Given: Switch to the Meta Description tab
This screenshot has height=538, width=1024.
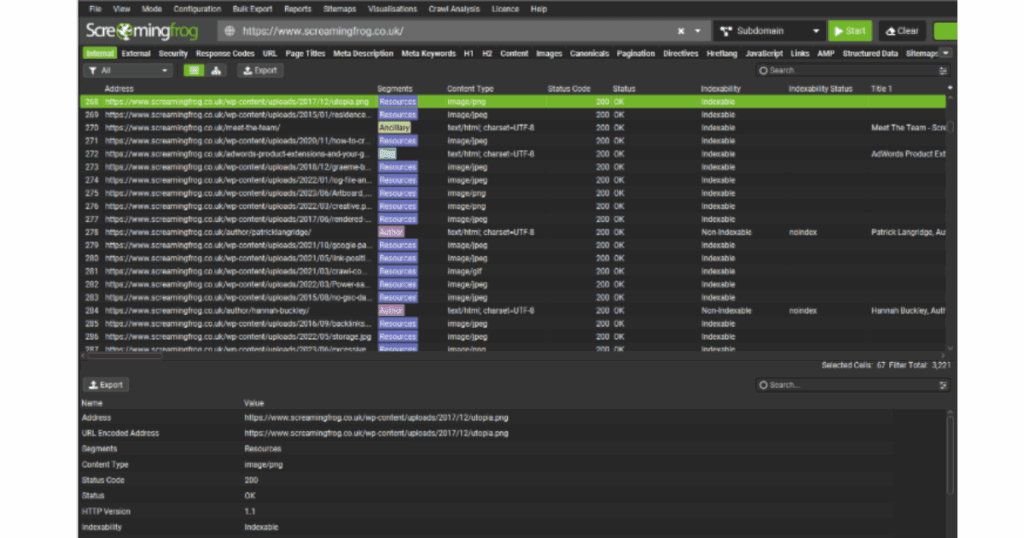Looking at the screenshot, I should 363,54.
